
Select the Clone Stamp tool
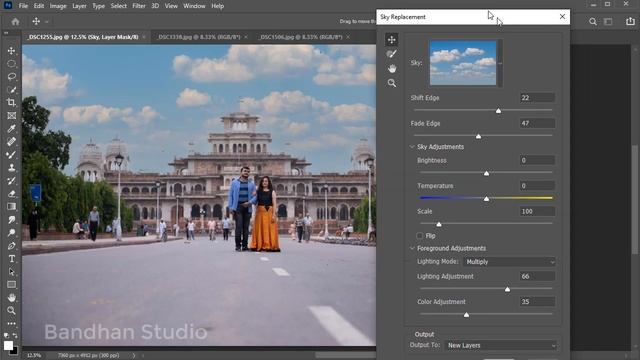[11, 168]
